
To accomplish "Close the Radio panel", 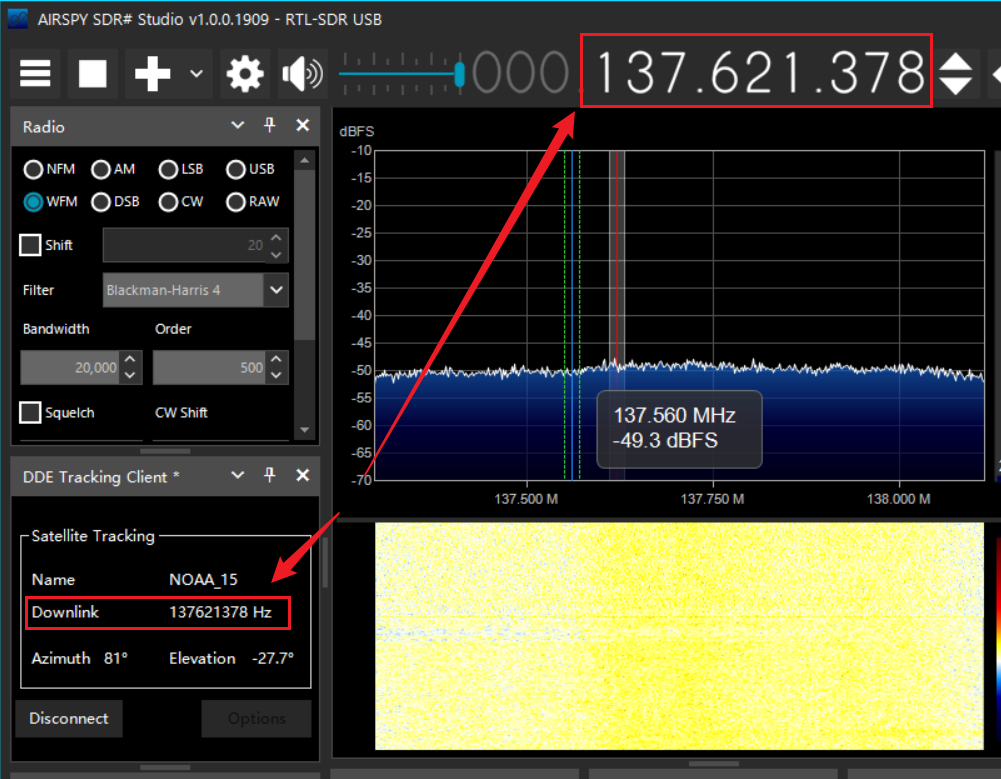I will [302, 126].
